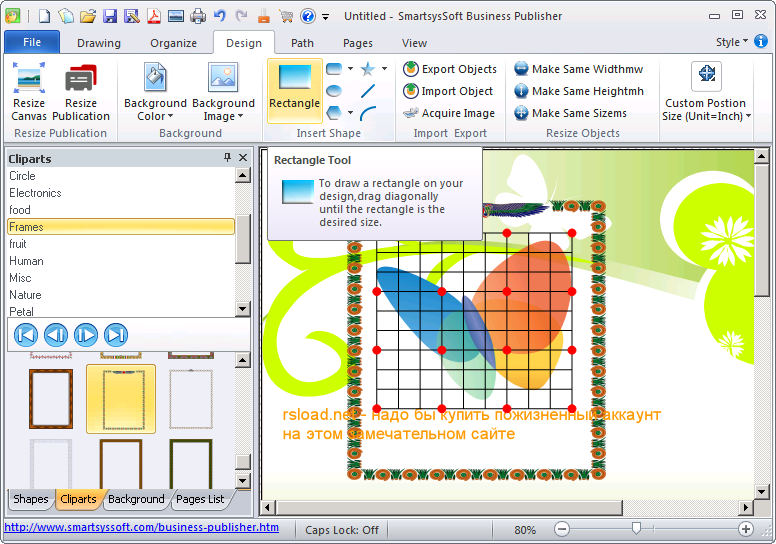Select the straight line tool
Screen dimensions: 776x544
(368, 91)
